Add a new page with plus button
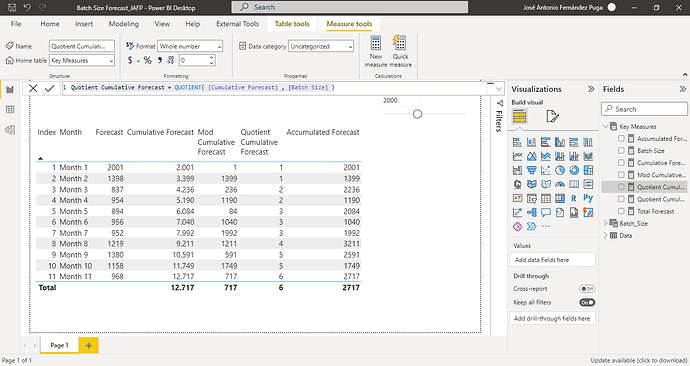Screen dimensions: 690x366 point(88,345)
